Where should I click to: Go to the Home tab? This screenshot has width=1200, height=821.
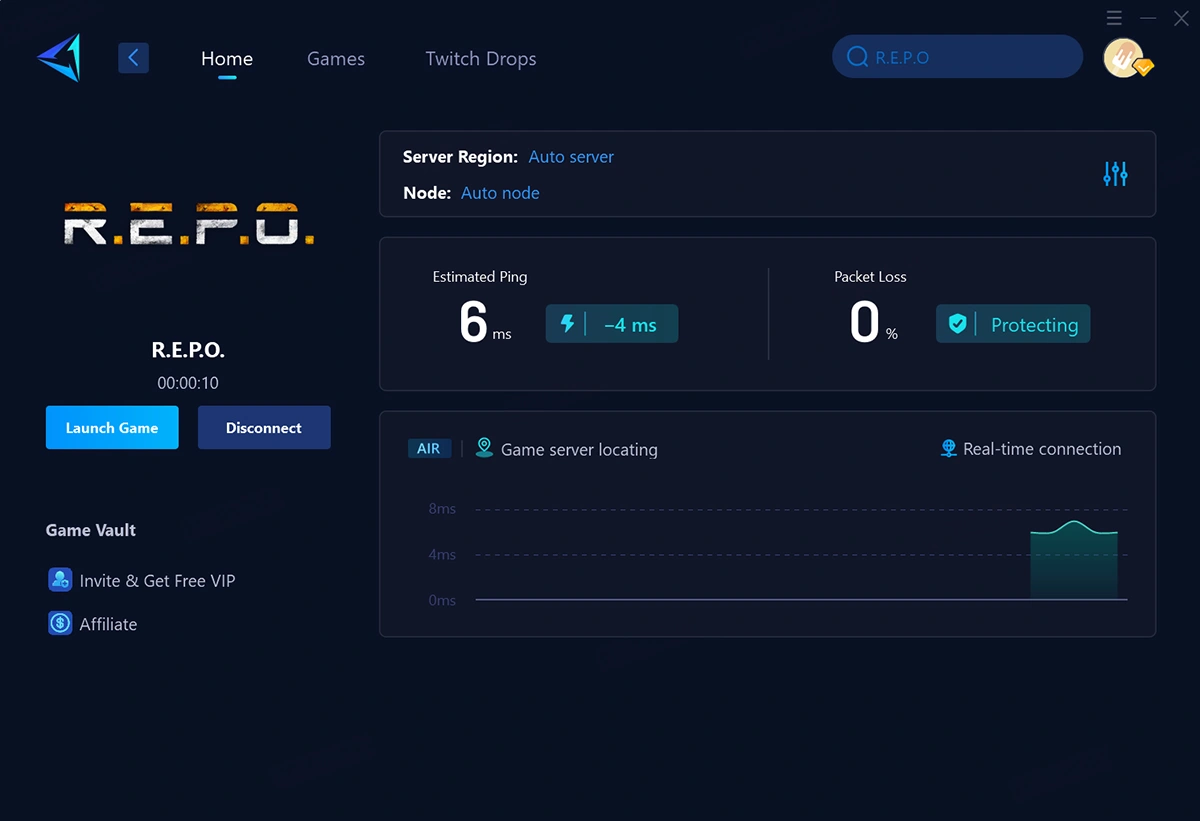[x=227, y=59]
